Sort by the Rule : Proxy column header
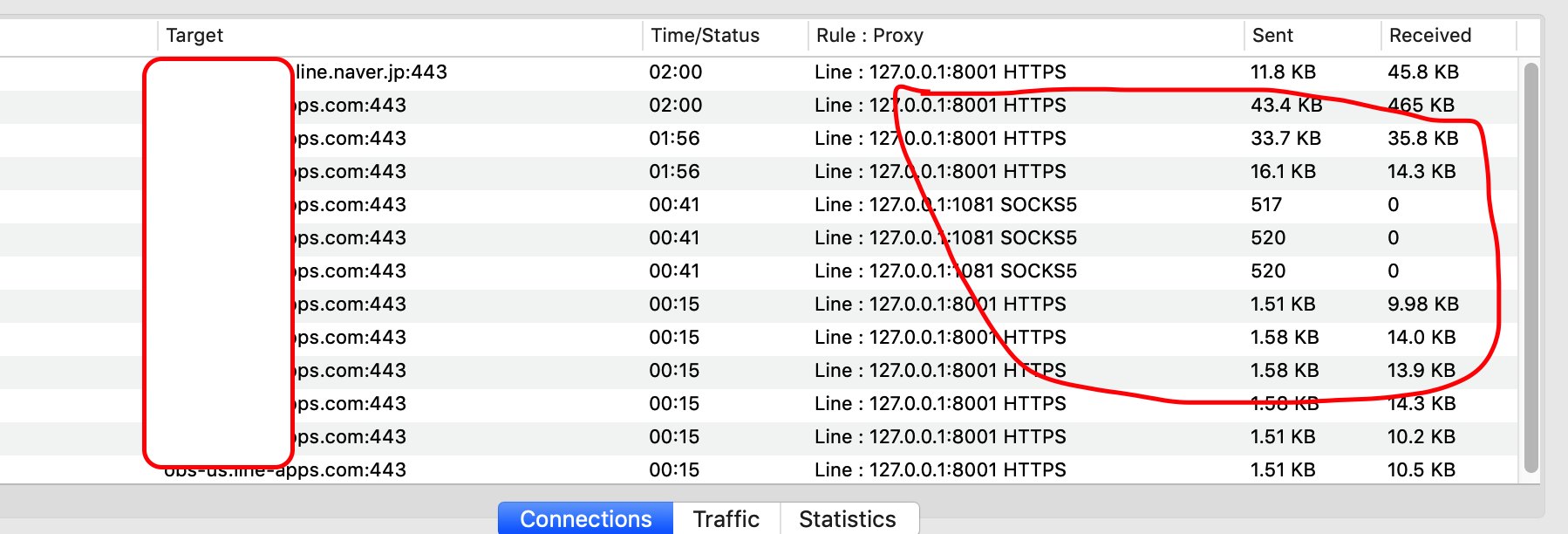Screen dimensions: 1568x534 869,36
